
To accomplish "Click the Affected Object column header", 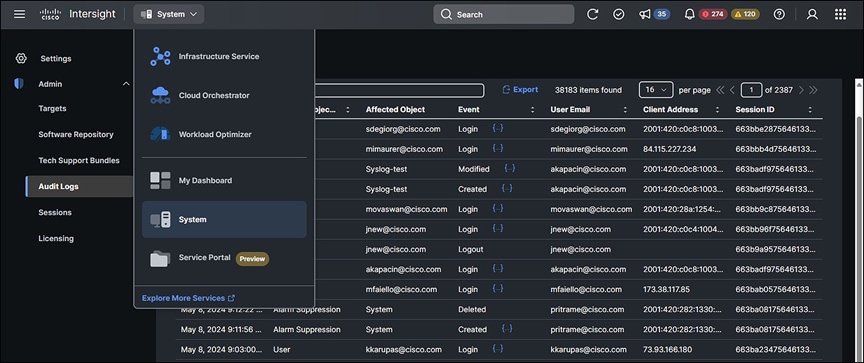I will [x=395, y=110].
